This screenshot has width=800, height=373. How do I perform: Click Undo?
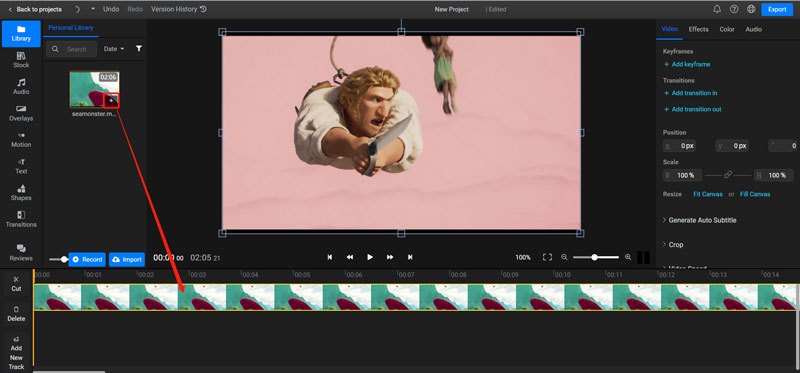(111, 9)
